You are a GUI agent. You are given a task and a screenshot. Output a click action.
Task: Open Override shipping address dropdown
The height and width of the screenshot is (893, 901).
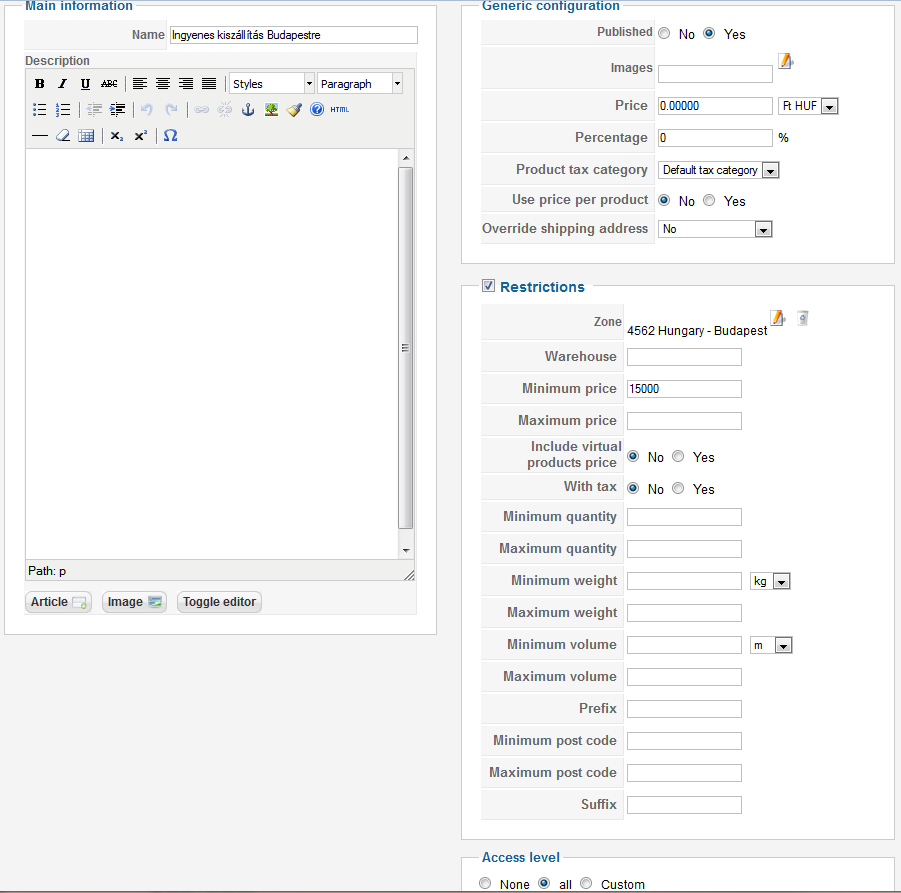715,229
